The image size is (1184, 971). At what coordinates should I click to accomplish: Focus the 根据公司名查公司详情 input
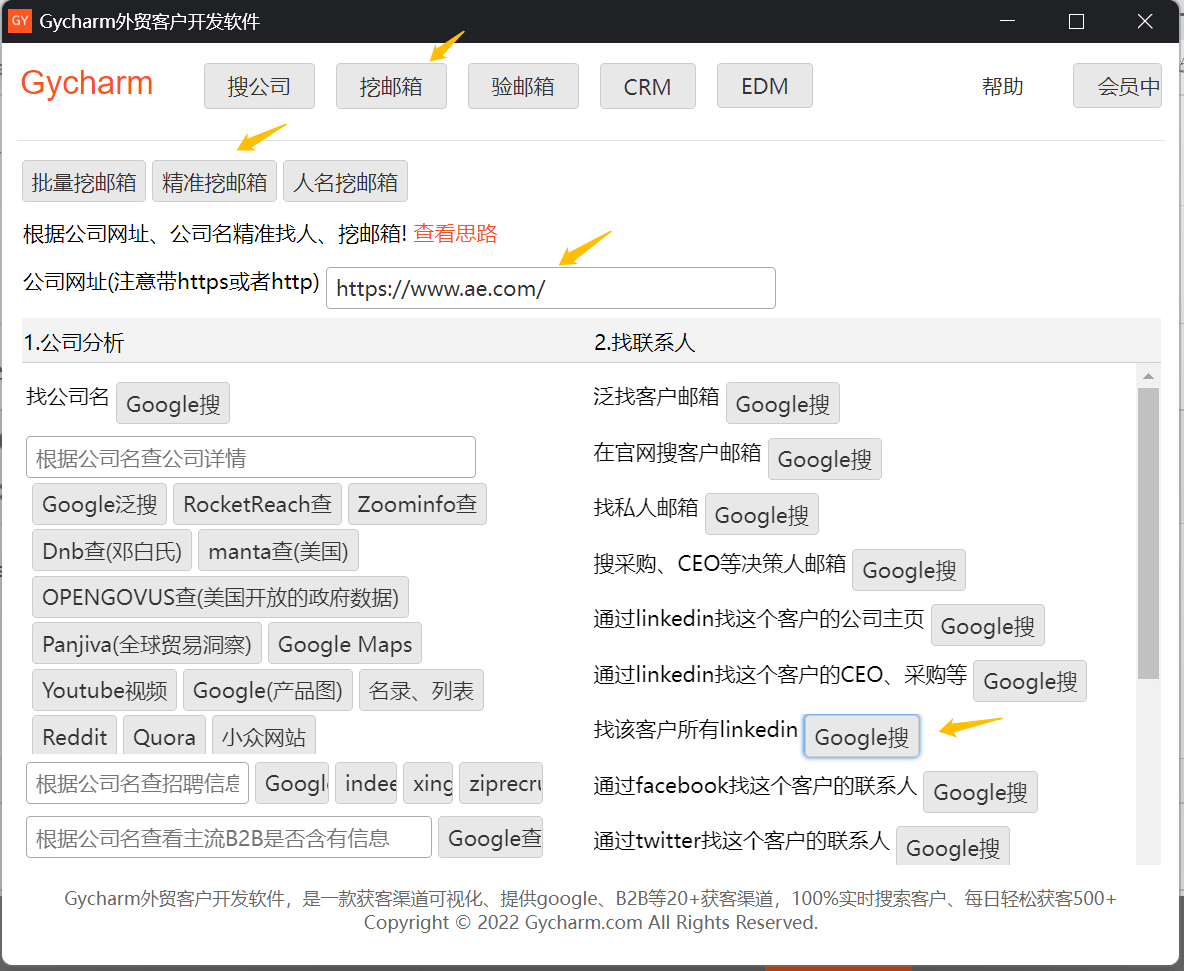click(251, 458)
